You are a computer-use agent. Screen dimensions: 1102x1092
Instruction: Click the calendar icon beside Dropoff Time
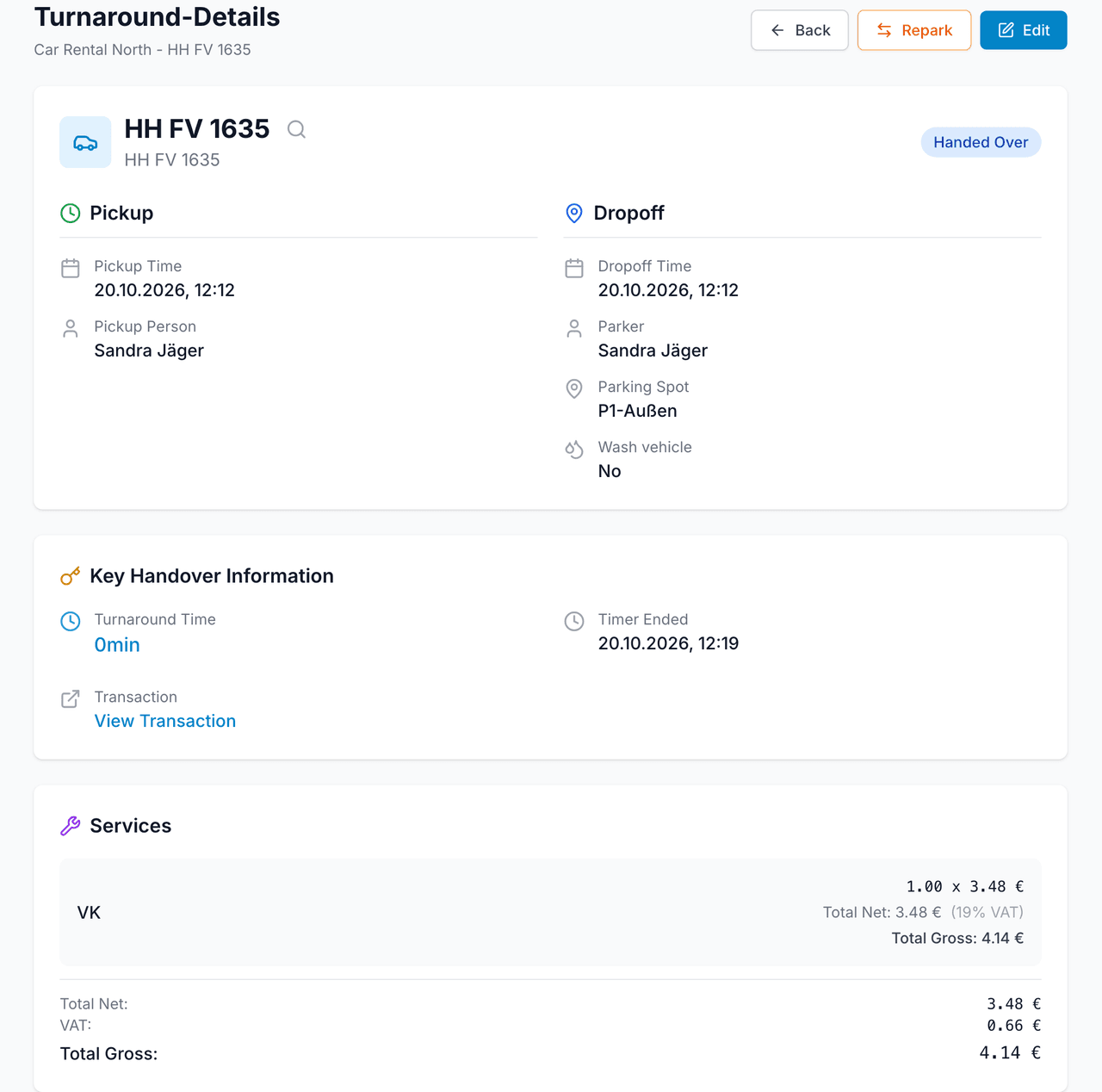(x=574, y=268)
